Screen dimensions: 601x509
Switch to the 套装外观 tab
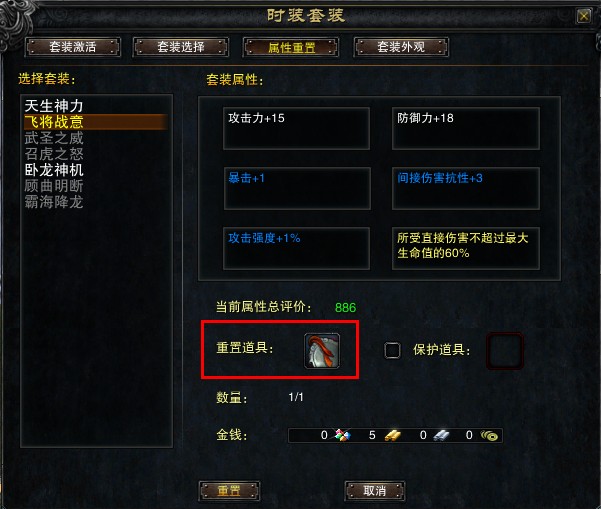tap(401, 47)
